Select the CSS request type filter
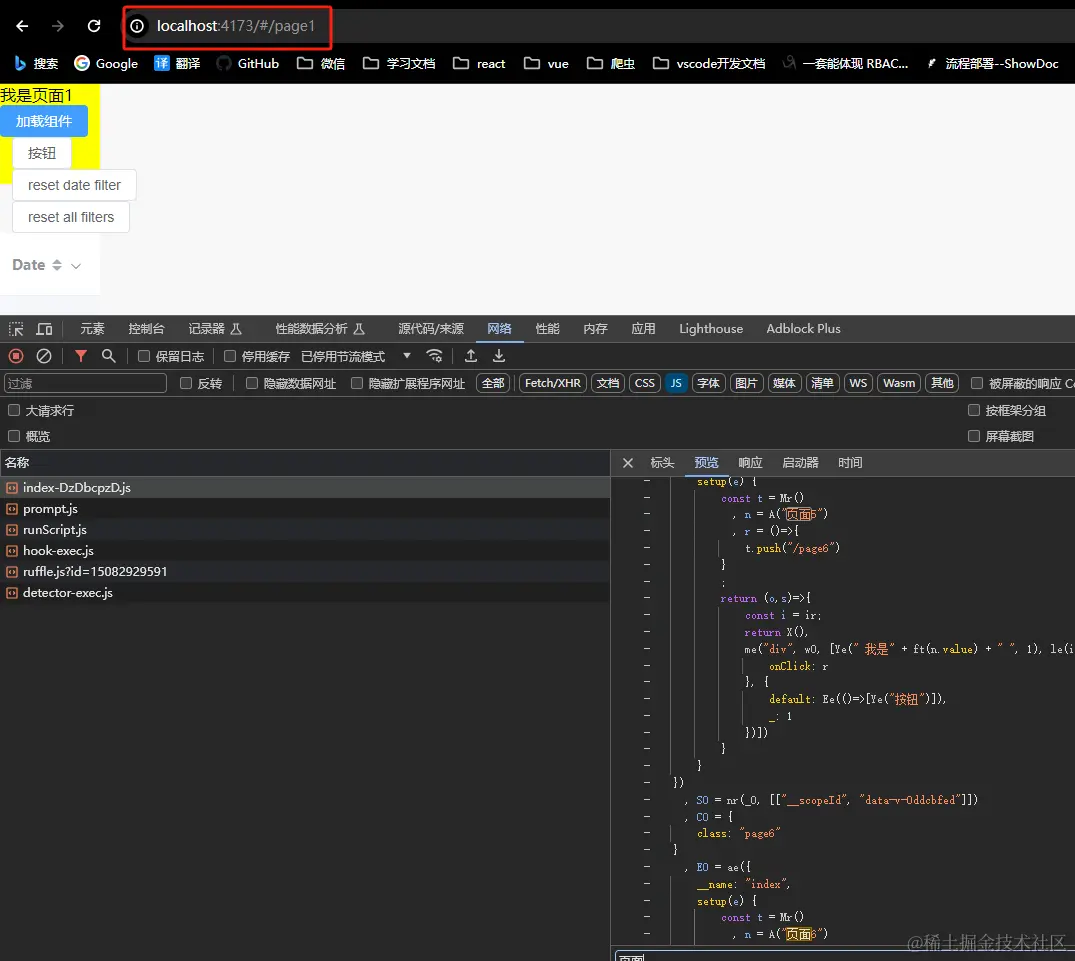Screen dimensions: 1075x961 644,383
